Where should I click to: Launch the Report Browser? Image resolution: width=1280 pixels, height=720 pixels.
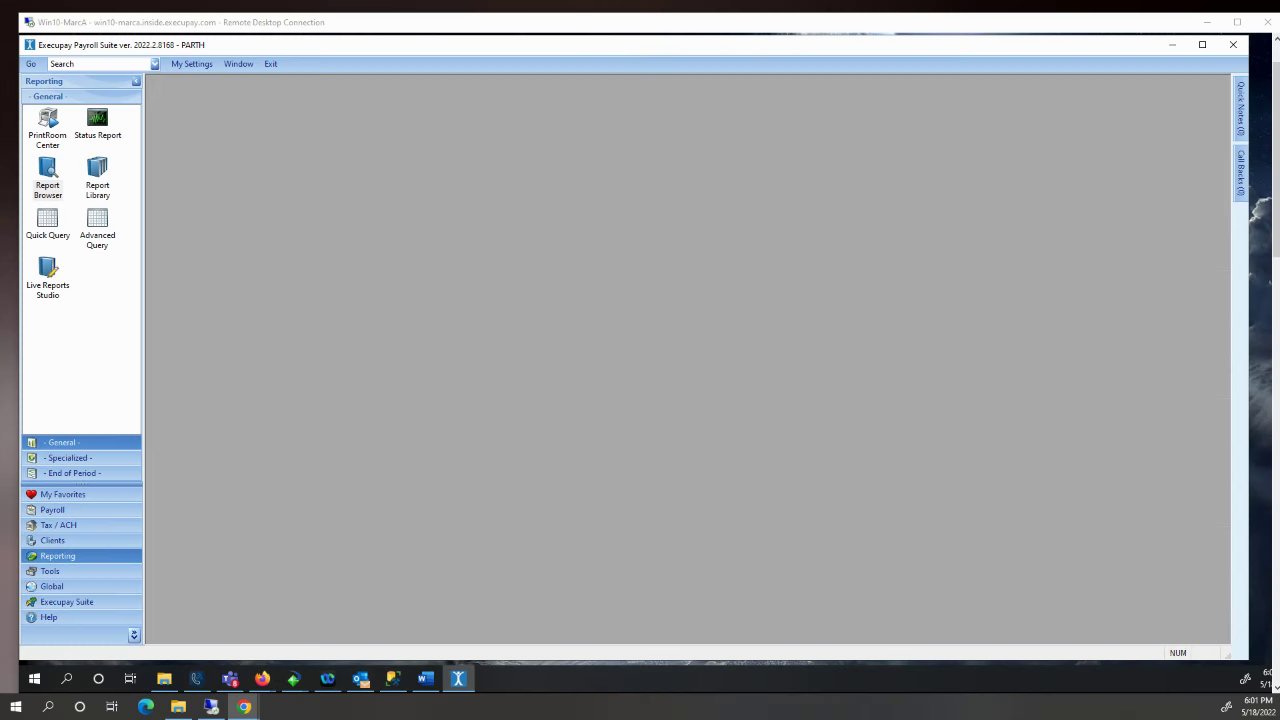[x=47, y=179]
